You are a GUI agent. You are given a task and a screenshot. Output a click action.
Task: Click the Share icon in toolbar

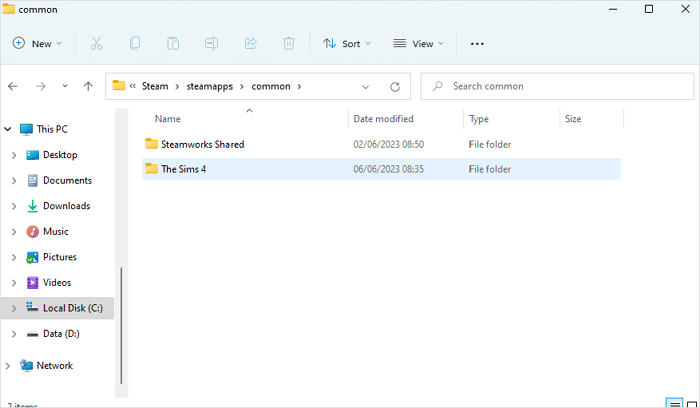pos(250,44)
